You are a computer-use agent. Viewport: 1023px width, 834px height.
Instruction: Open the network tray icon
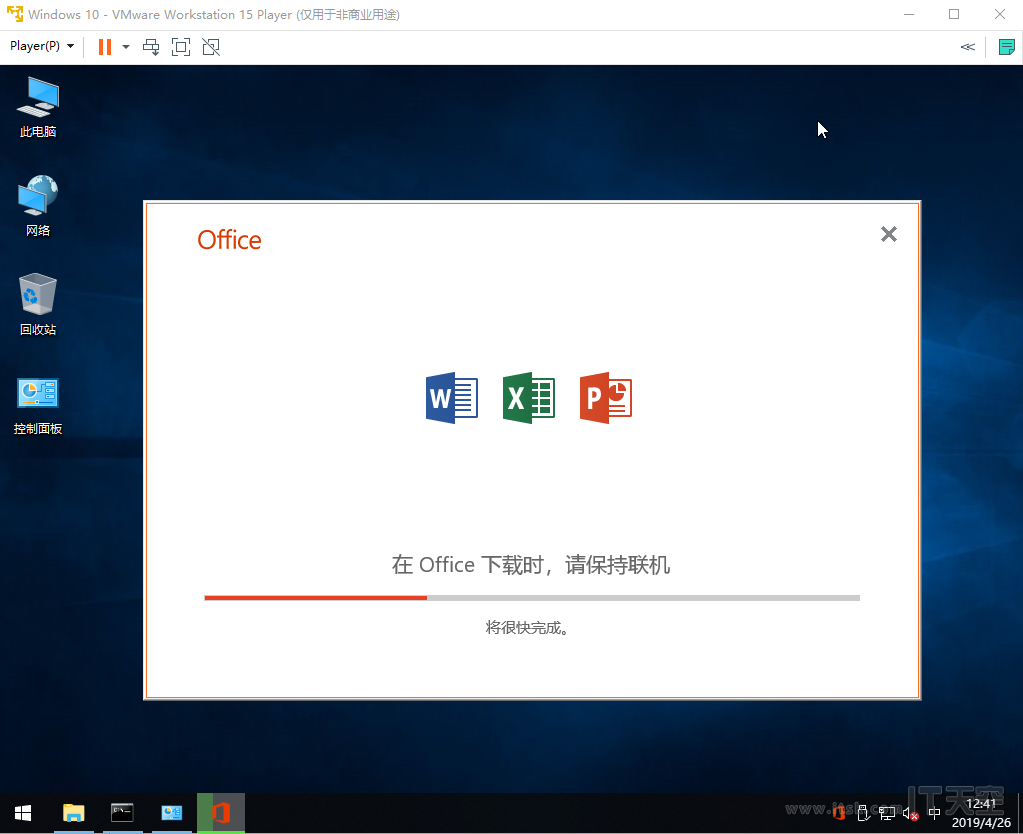(x=887, y=812)
